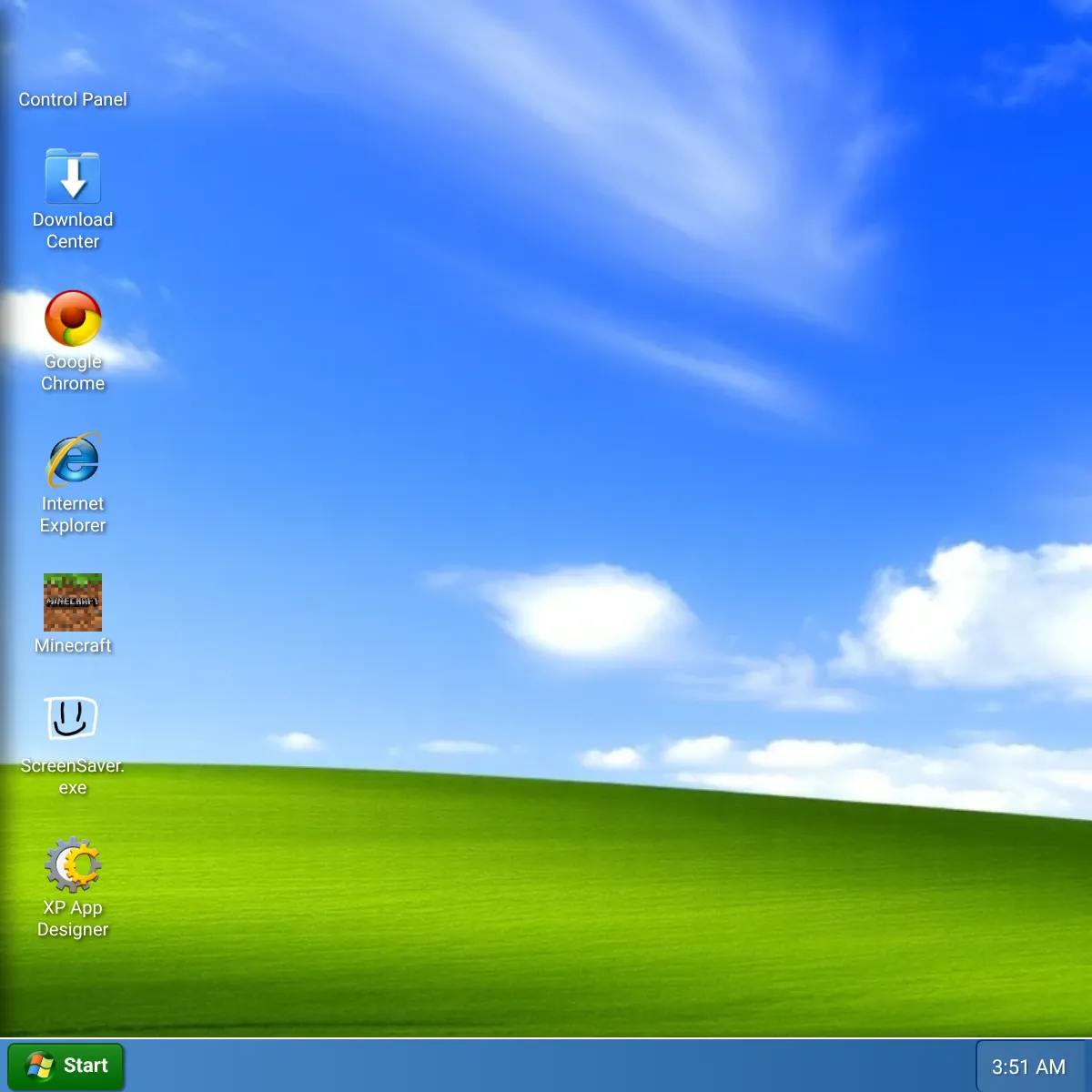Select the XP App Designer label text
The width and height of the screenshot is (1092, 1092).
[73, 918]
